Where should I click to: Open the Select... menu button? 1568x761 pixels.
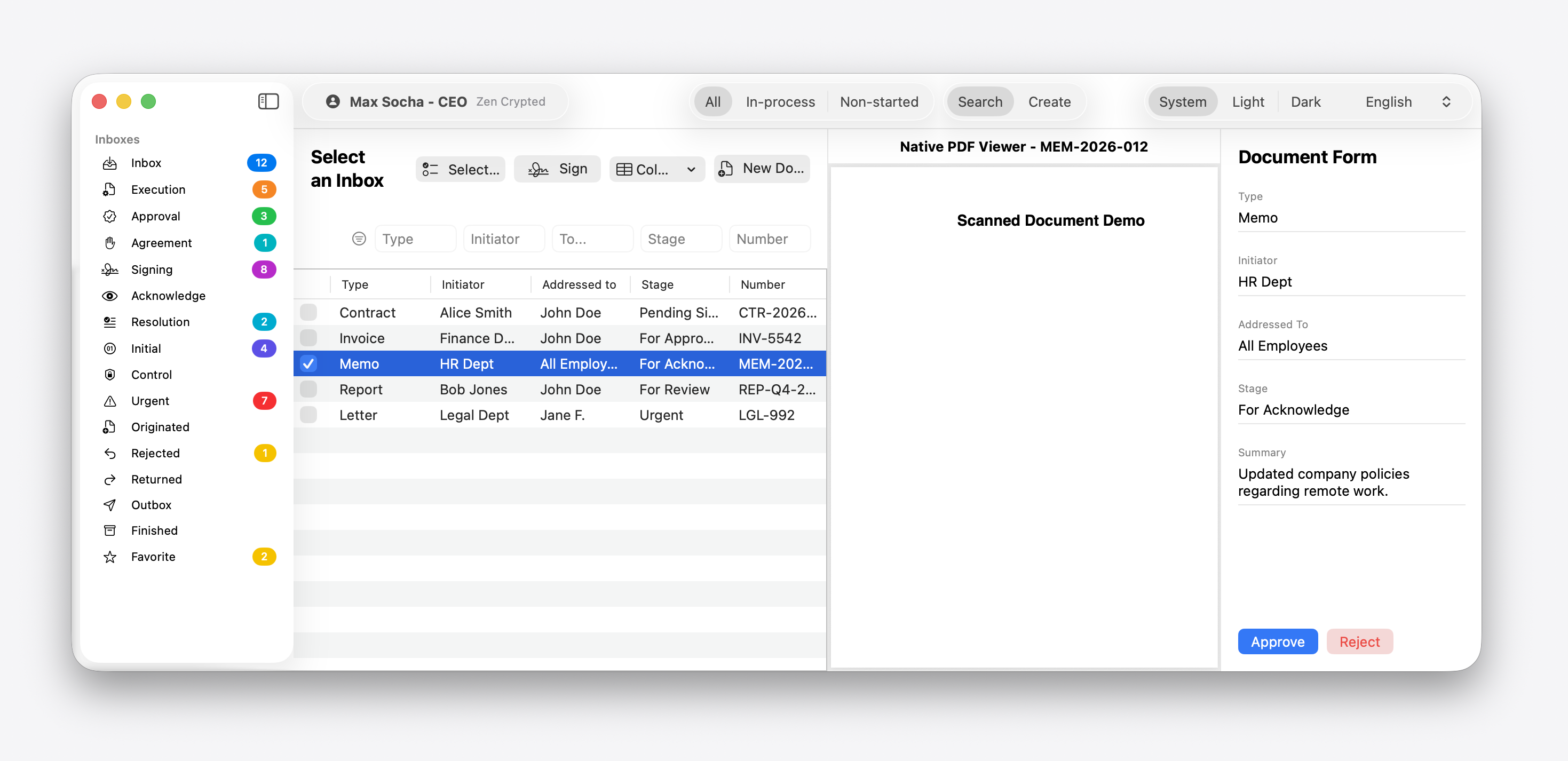pyautogui.click(x=461, y=169)
